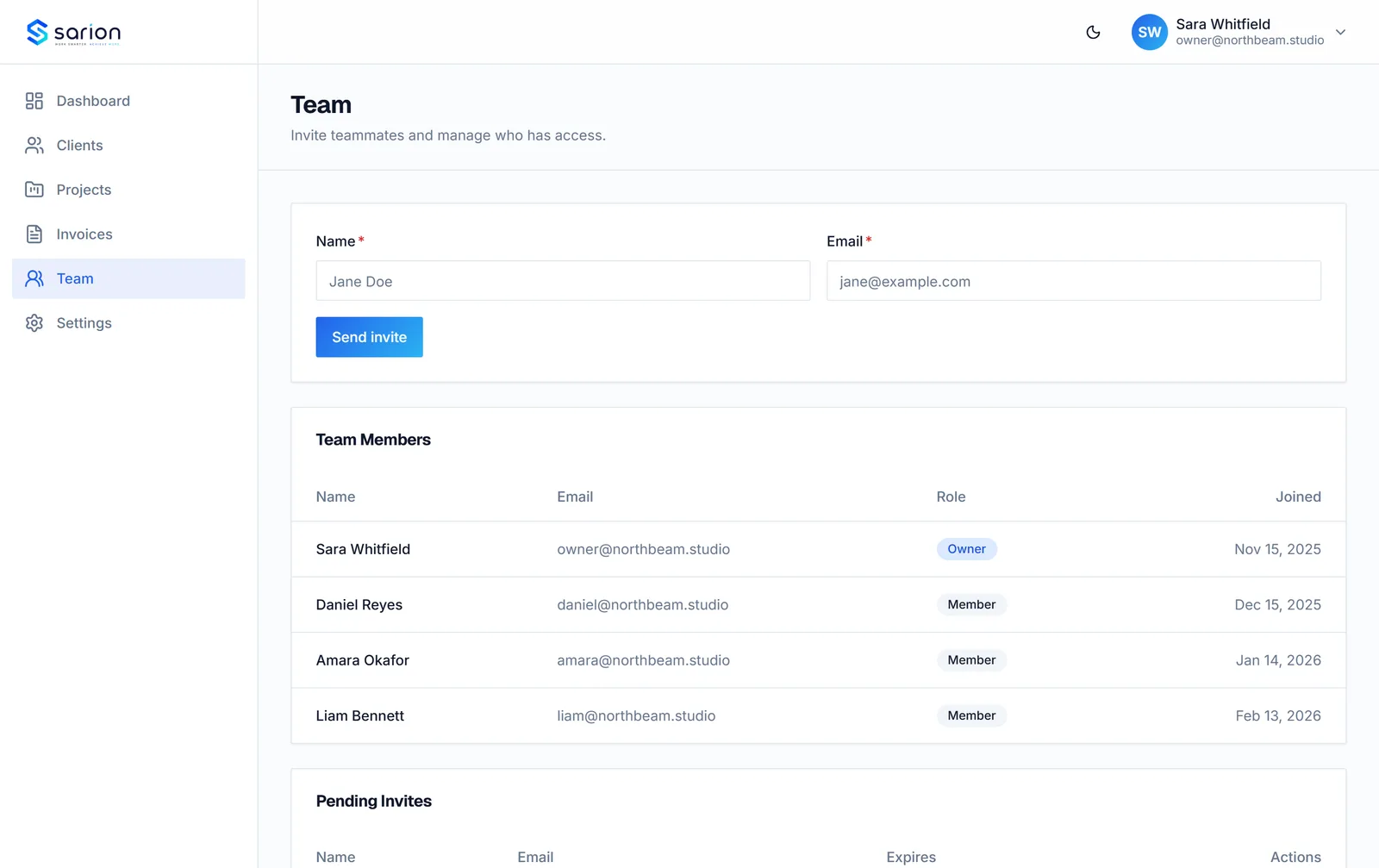Click the Team Members heading

click(373, 440)
